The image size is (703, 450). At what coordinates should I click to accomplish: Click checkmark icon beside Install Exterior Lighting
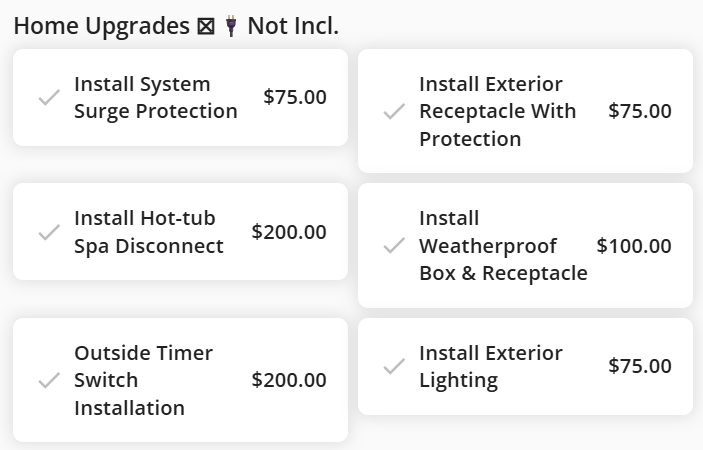coord(394,367)
